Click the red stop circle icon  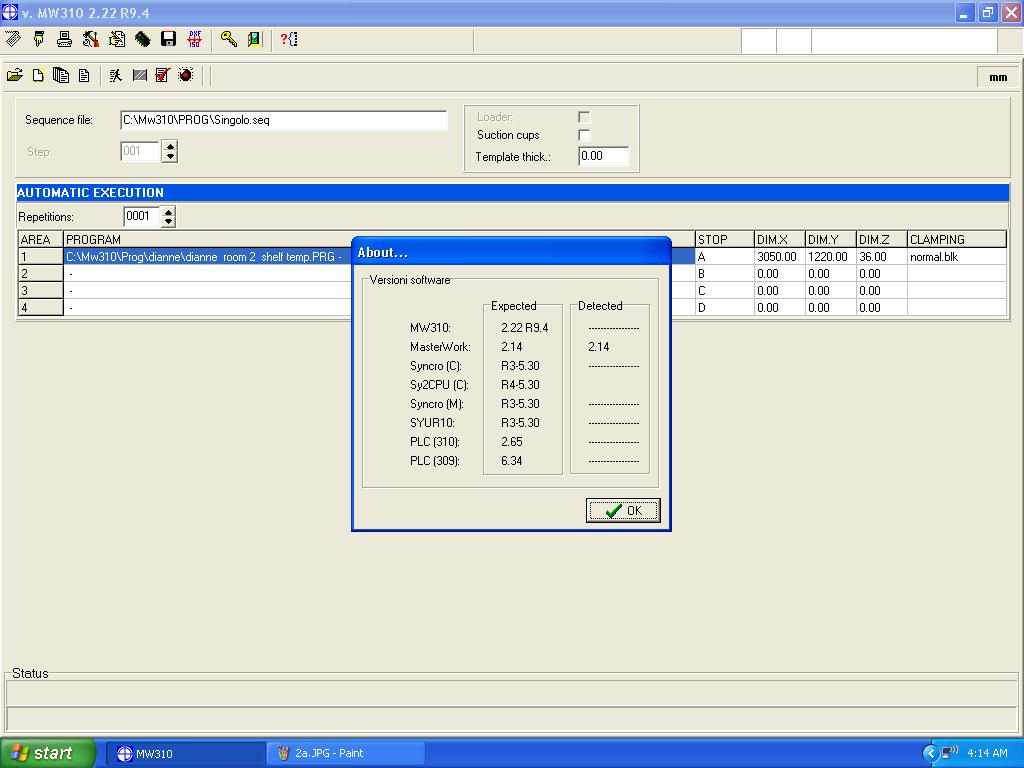pos(186,76)
